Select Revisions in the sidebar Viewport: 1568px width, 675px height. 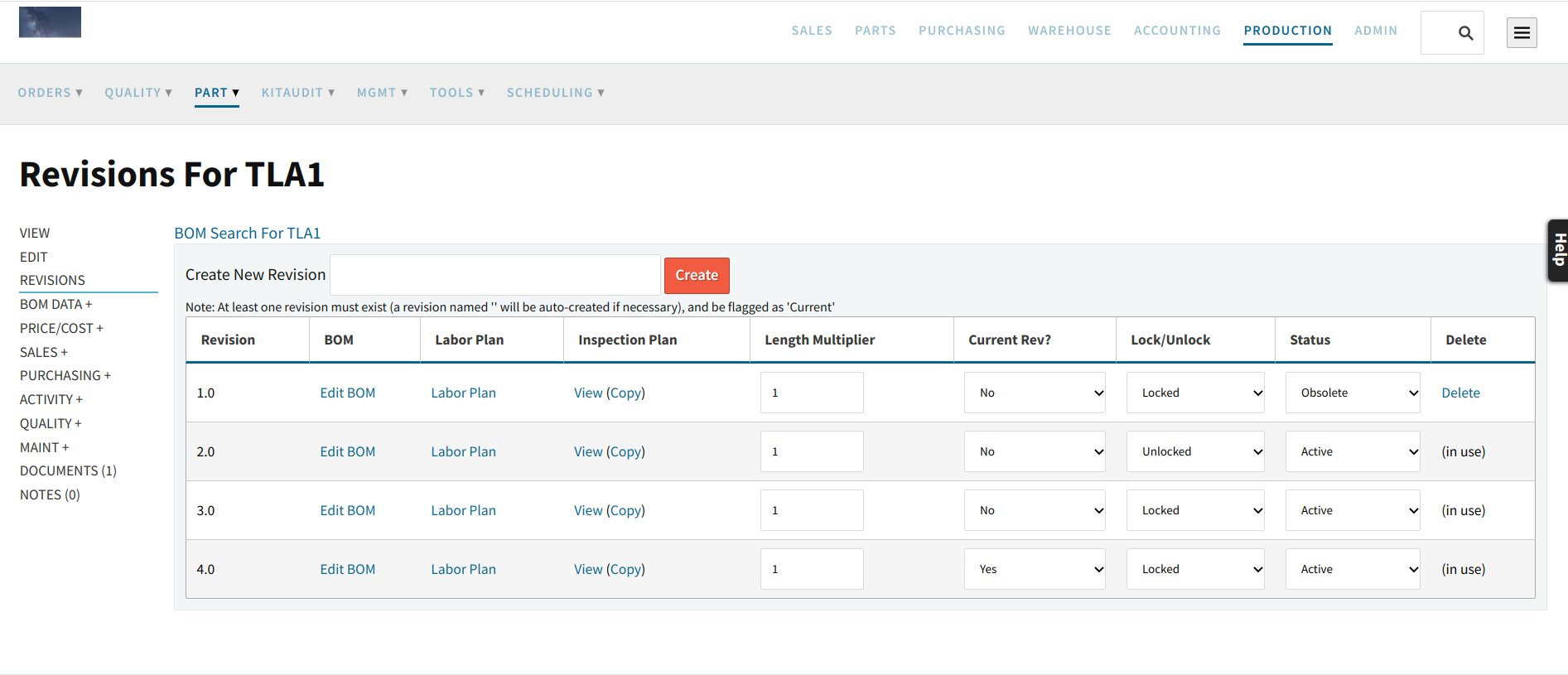tap(52, 281)
